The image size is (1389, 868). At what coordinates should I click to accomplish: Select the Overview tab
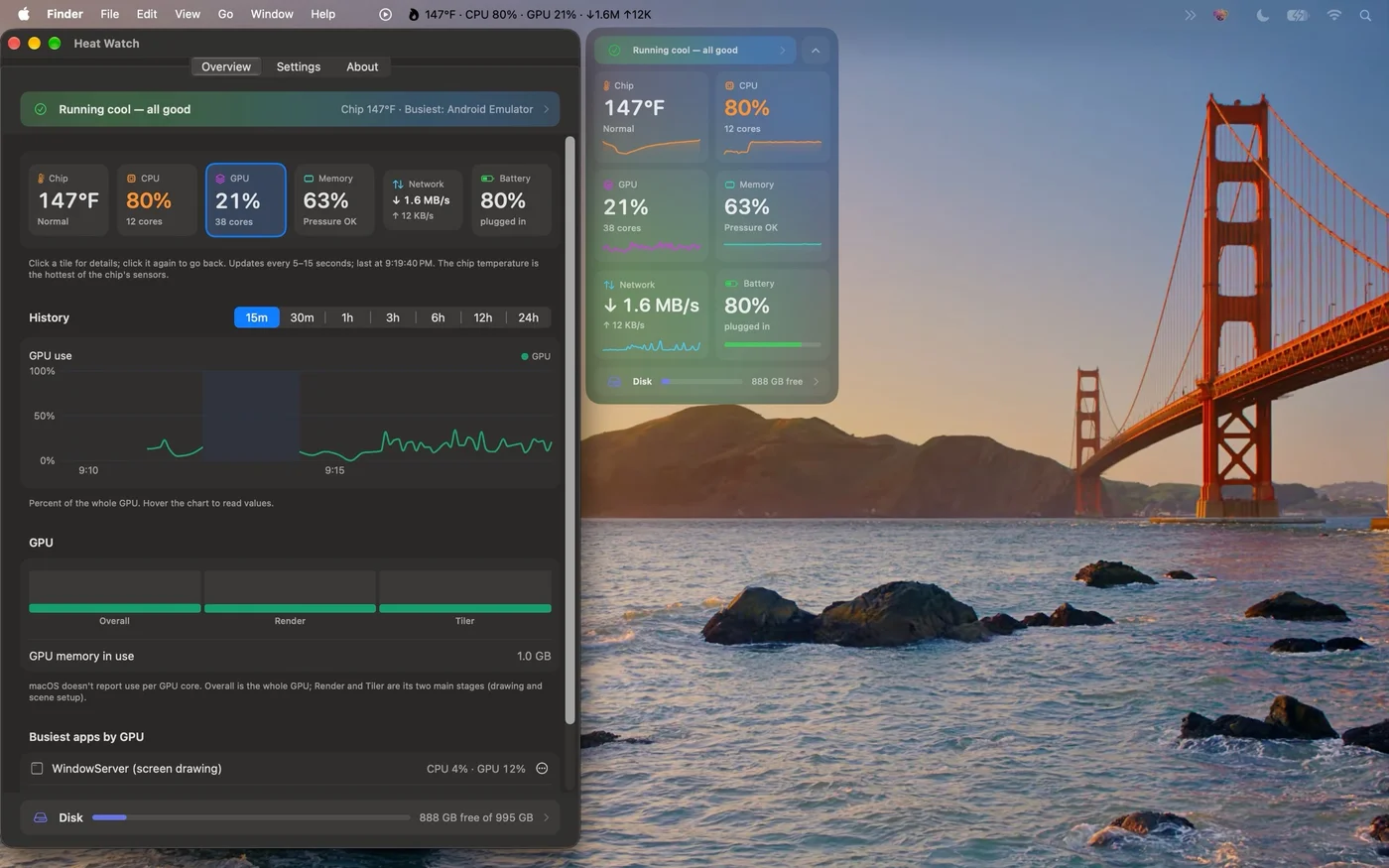(226, 66)
